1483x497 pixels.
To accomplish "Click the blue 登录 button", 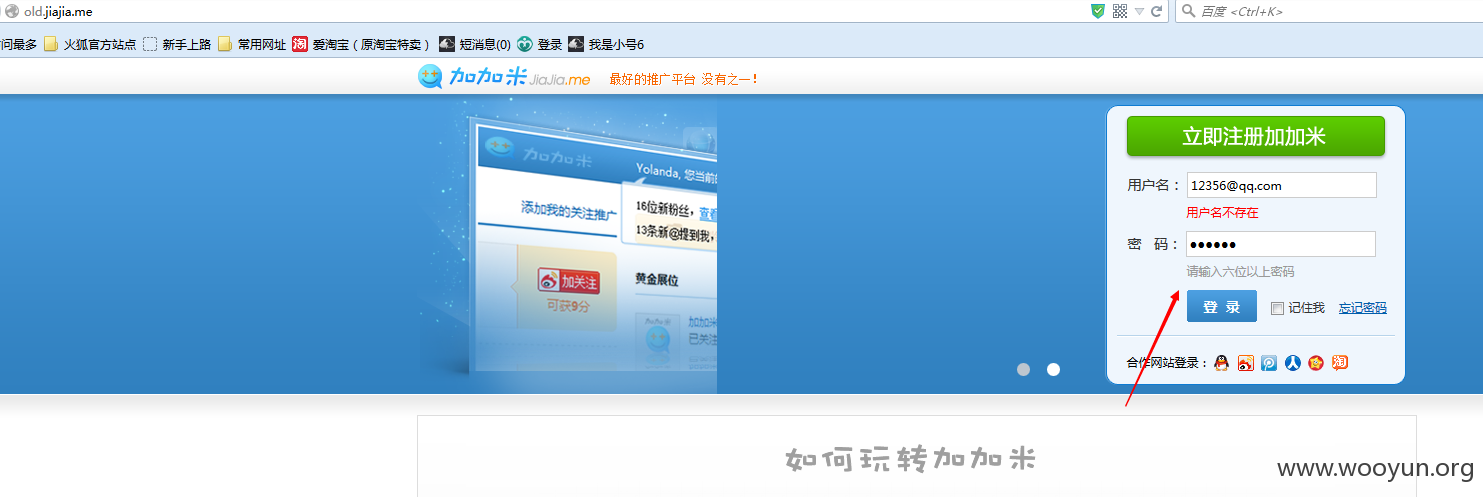I will [1221, 306].
